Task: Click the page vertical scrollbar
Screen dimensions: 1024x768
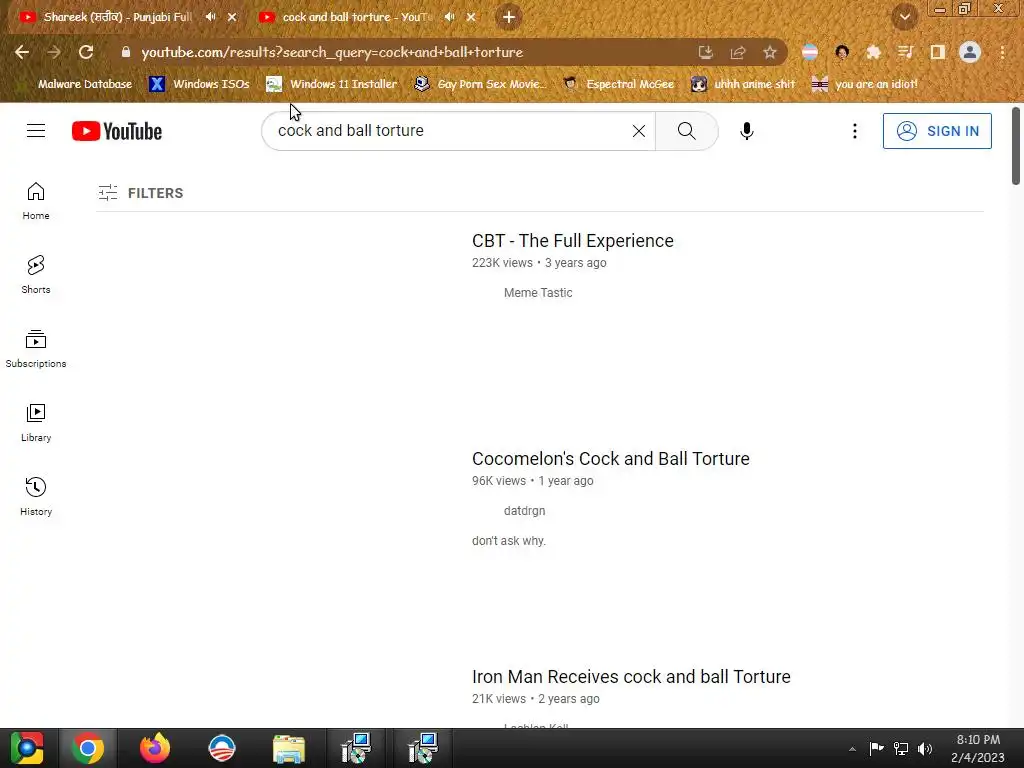Action: click(1016, 146)
